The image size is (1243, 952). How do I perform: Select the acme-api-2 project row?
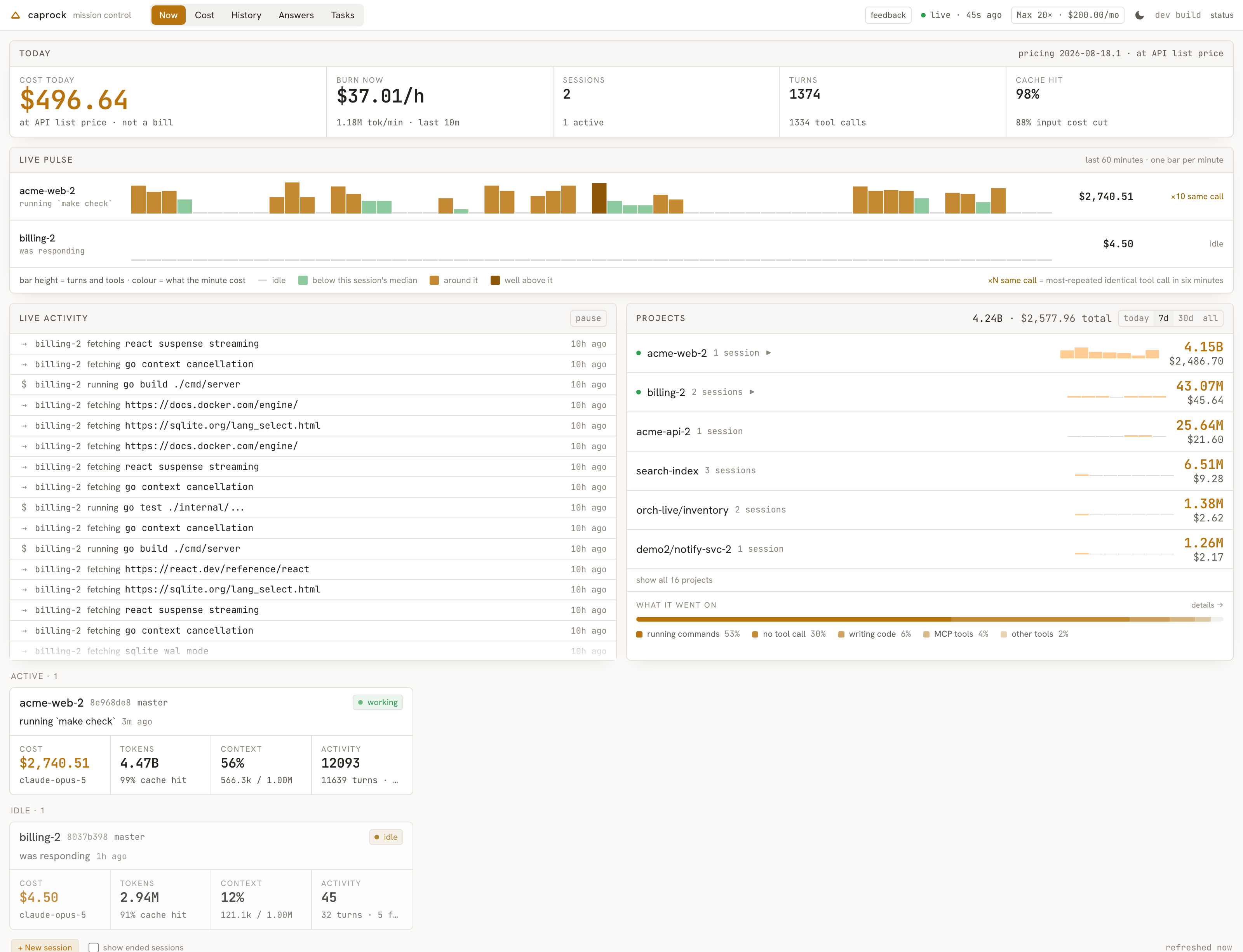tap(930, 432)
